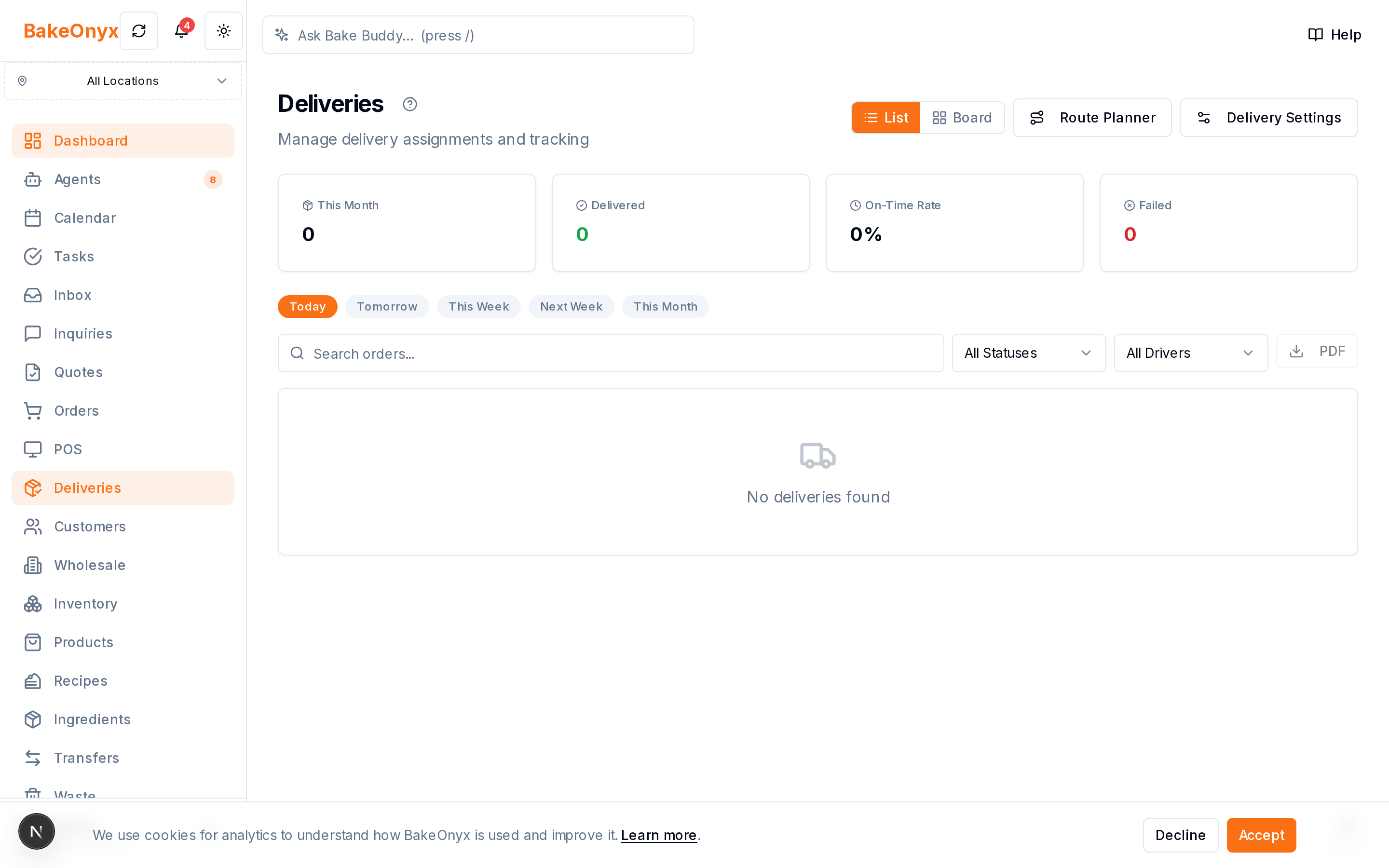Select the Today date filter
The width and height of the screenshot is (1389, 868).
click(x=308, y=307)
